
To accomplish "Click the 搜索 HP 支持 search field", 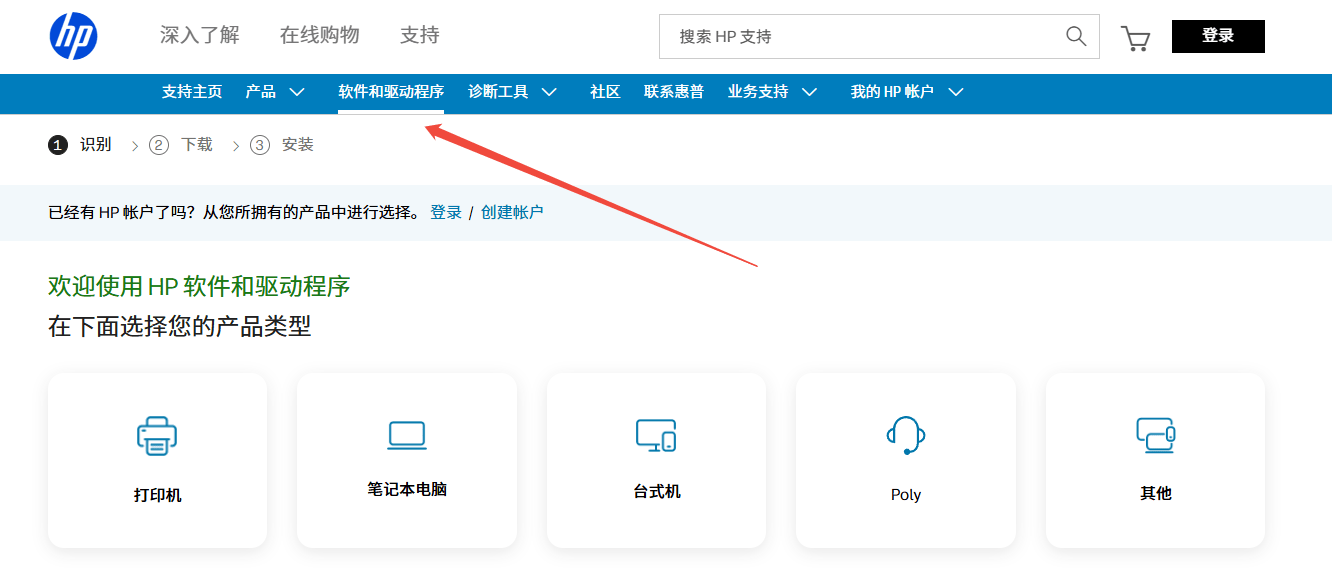I will [860, 37].
